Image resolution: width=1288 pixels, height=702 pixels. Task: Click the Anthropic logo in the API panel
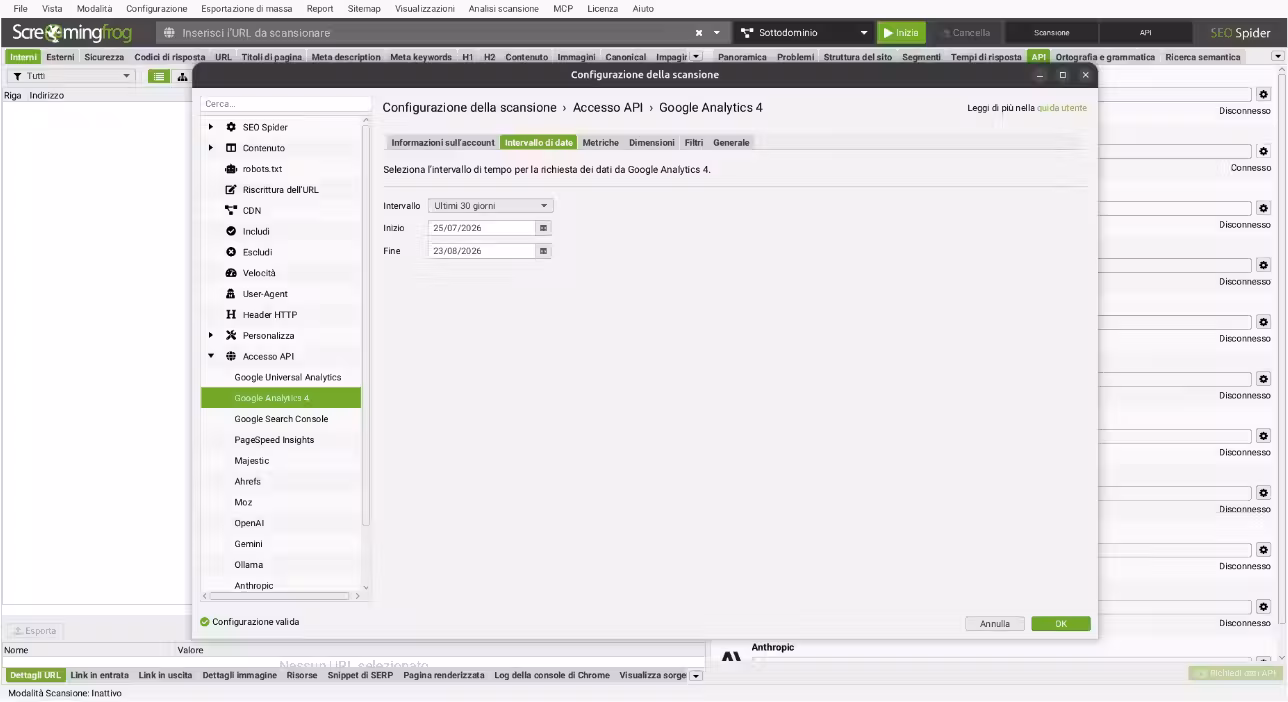[x=731, y=656]
